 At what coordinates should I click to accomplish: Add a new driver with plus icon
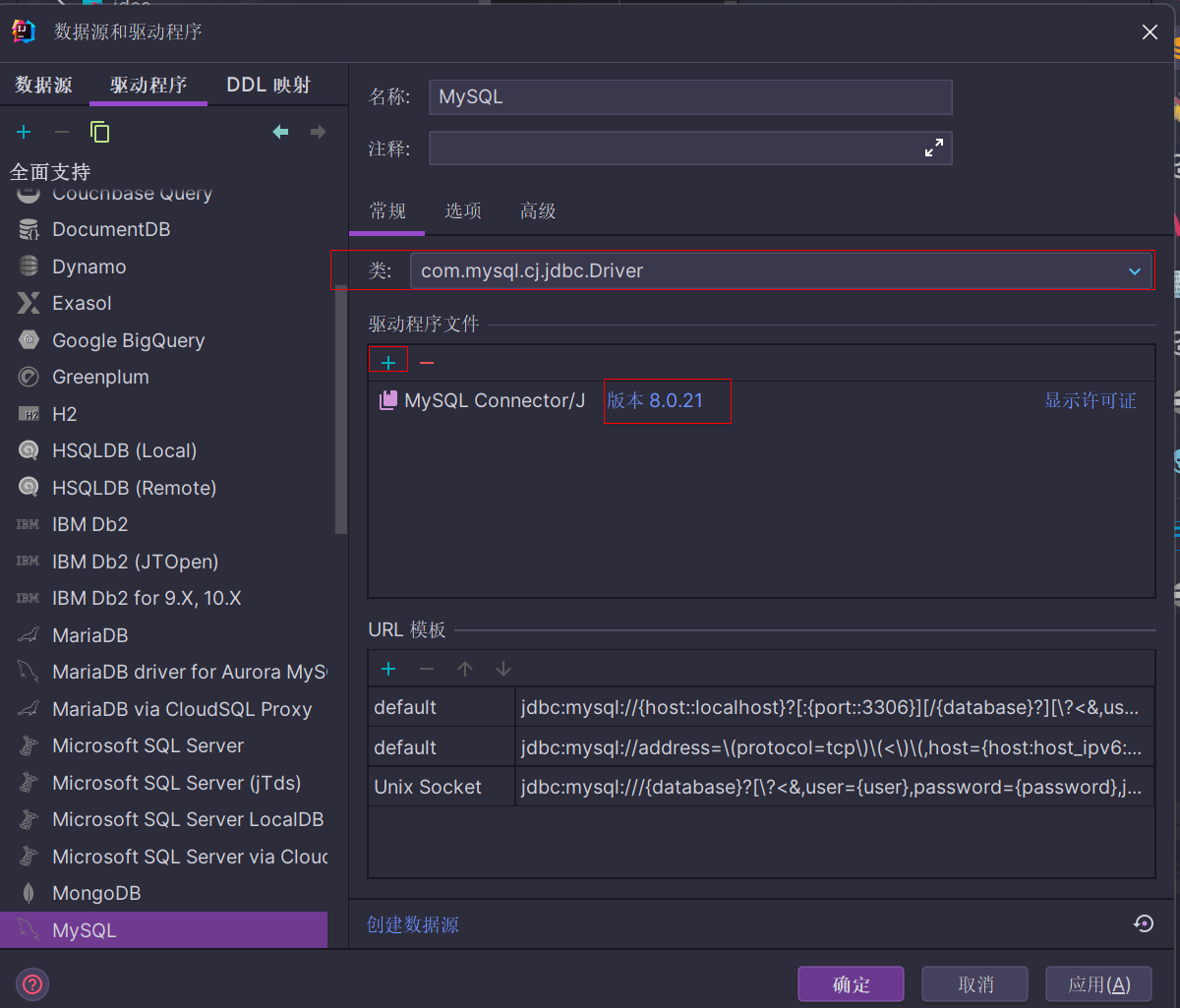pyautogui.click(x=24, y=132)
